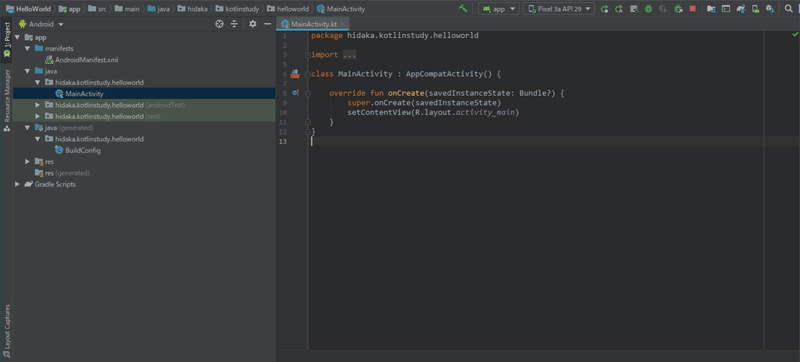Open the app run configuration dropdown
Image resolution: width=800 pixels, height=362 pixels.
click(499, 9)
